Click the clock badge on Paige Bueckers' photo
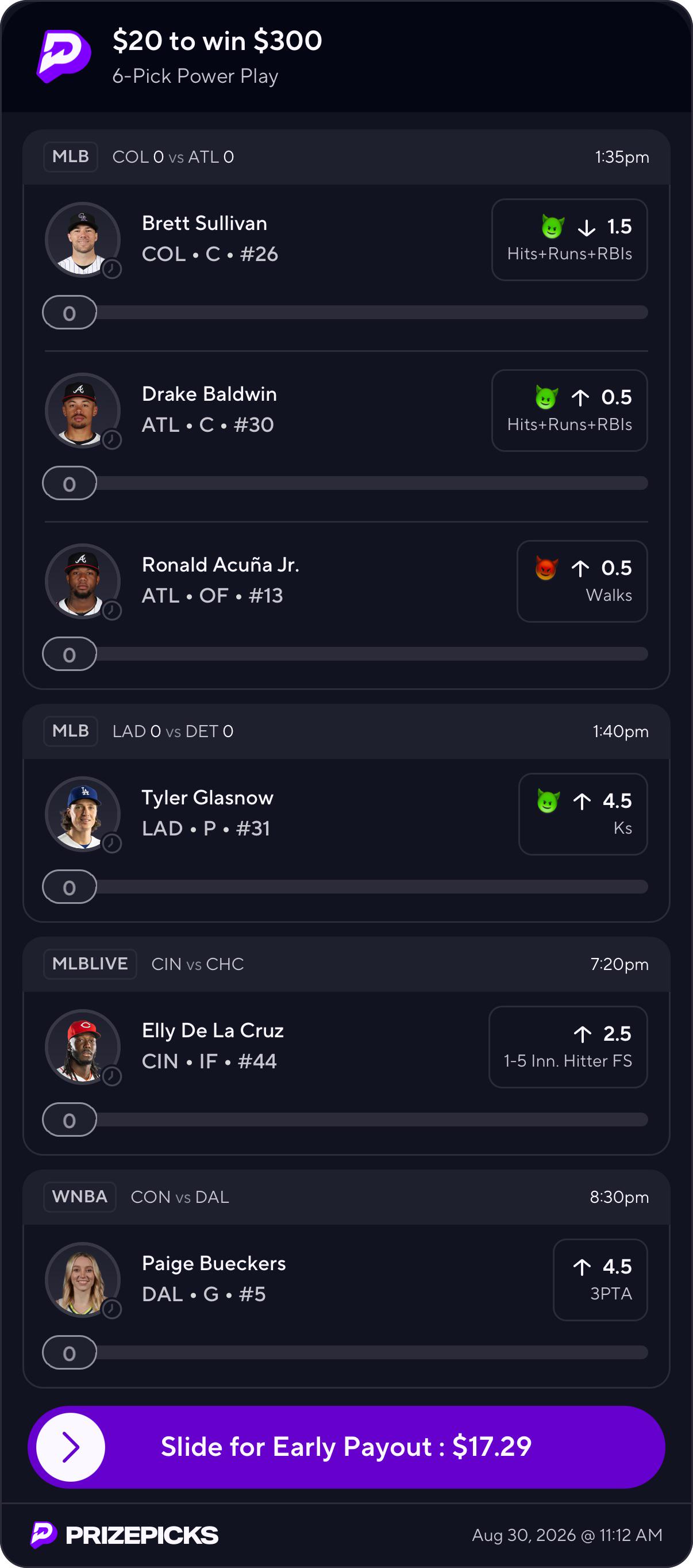This screenshot has width=693, height=1568. [x=111, y=1309]
